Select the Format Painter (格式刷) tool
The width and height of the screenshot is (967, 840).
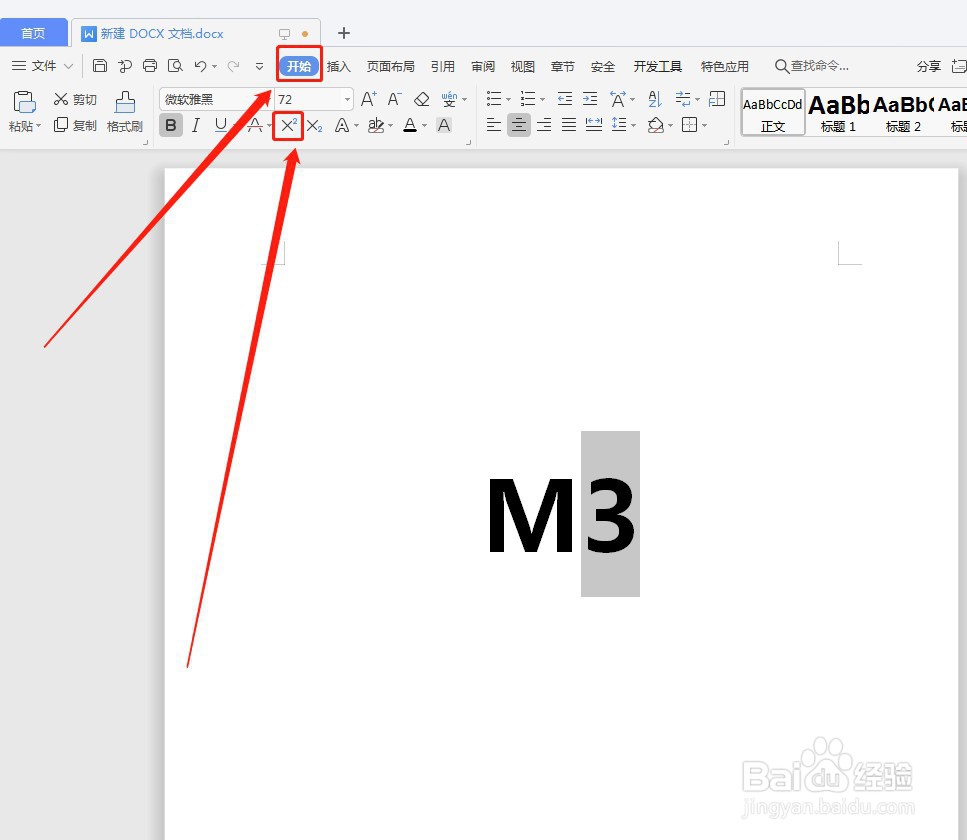point(125,112)
